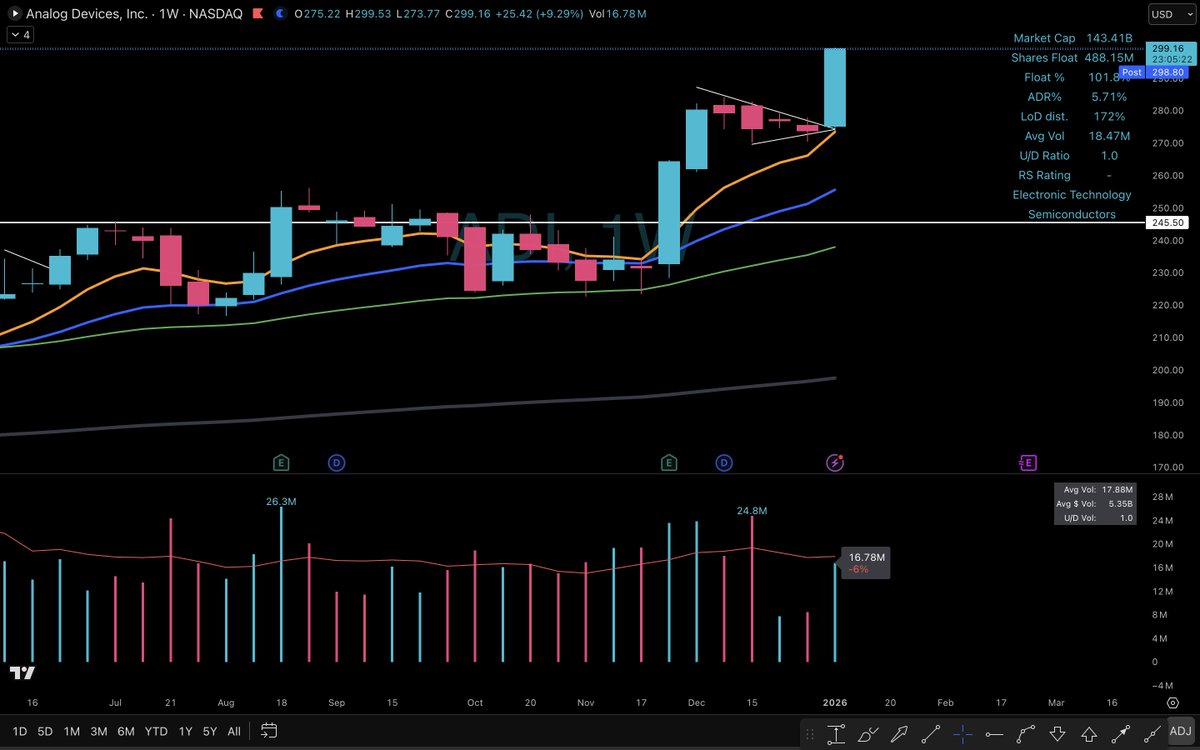Select the arrow up marker tool

(x=1089, y=734)
